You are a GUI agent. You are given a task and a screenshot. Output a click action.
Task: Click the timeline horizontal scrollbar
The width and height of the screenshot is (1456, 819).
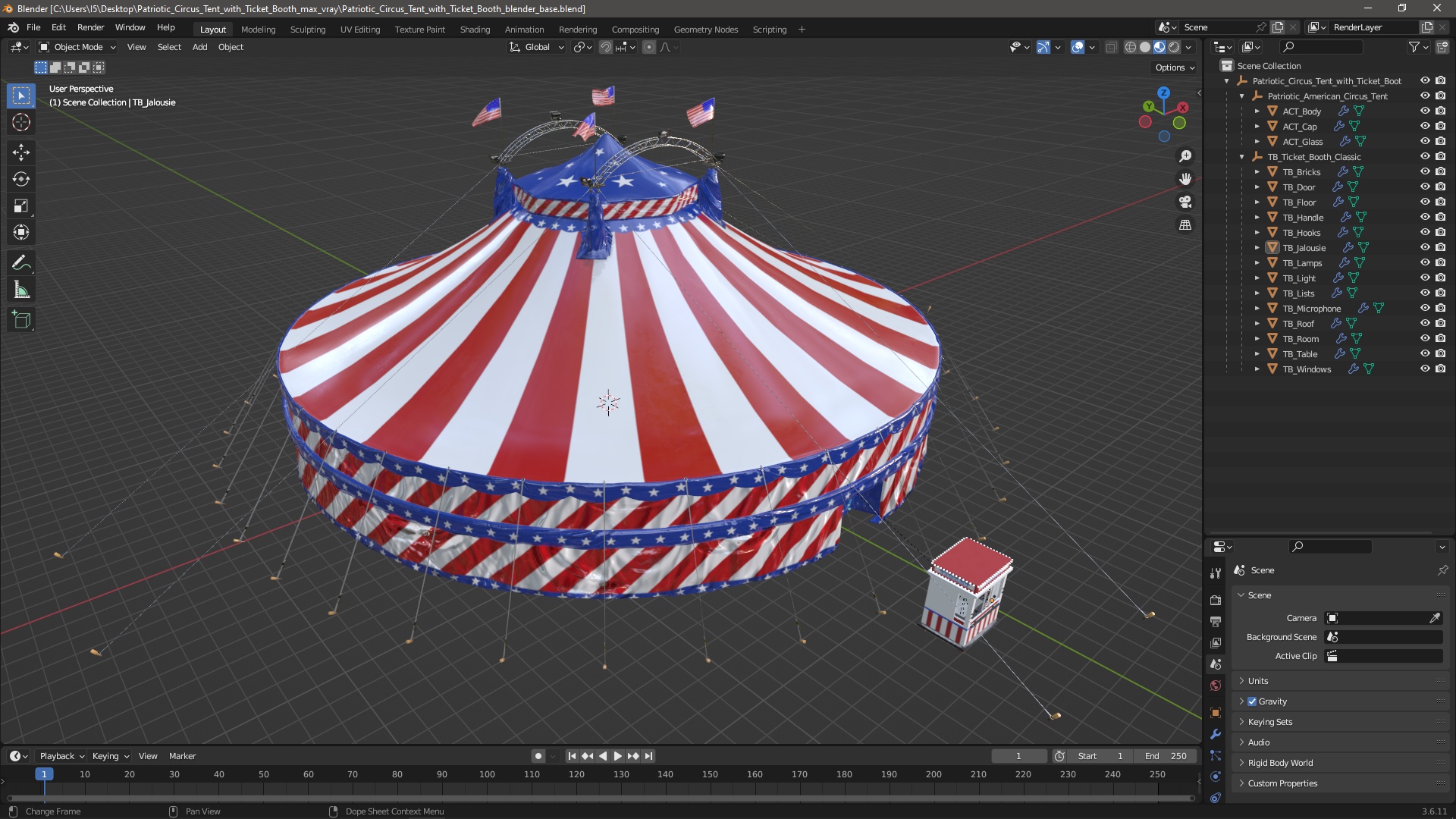601,798
